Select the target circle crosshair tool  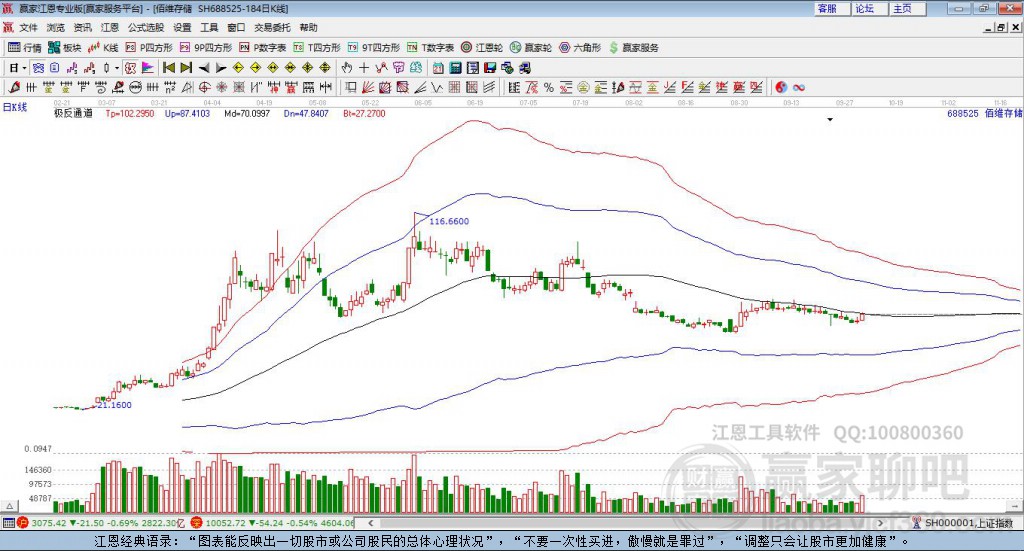[204, 87]
